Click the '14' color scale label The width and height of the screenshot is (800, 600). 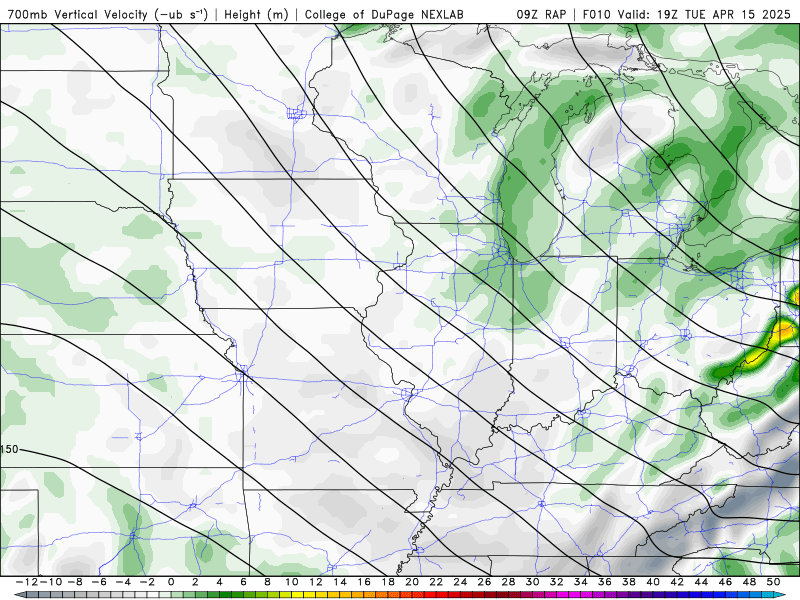pos(340,582)
